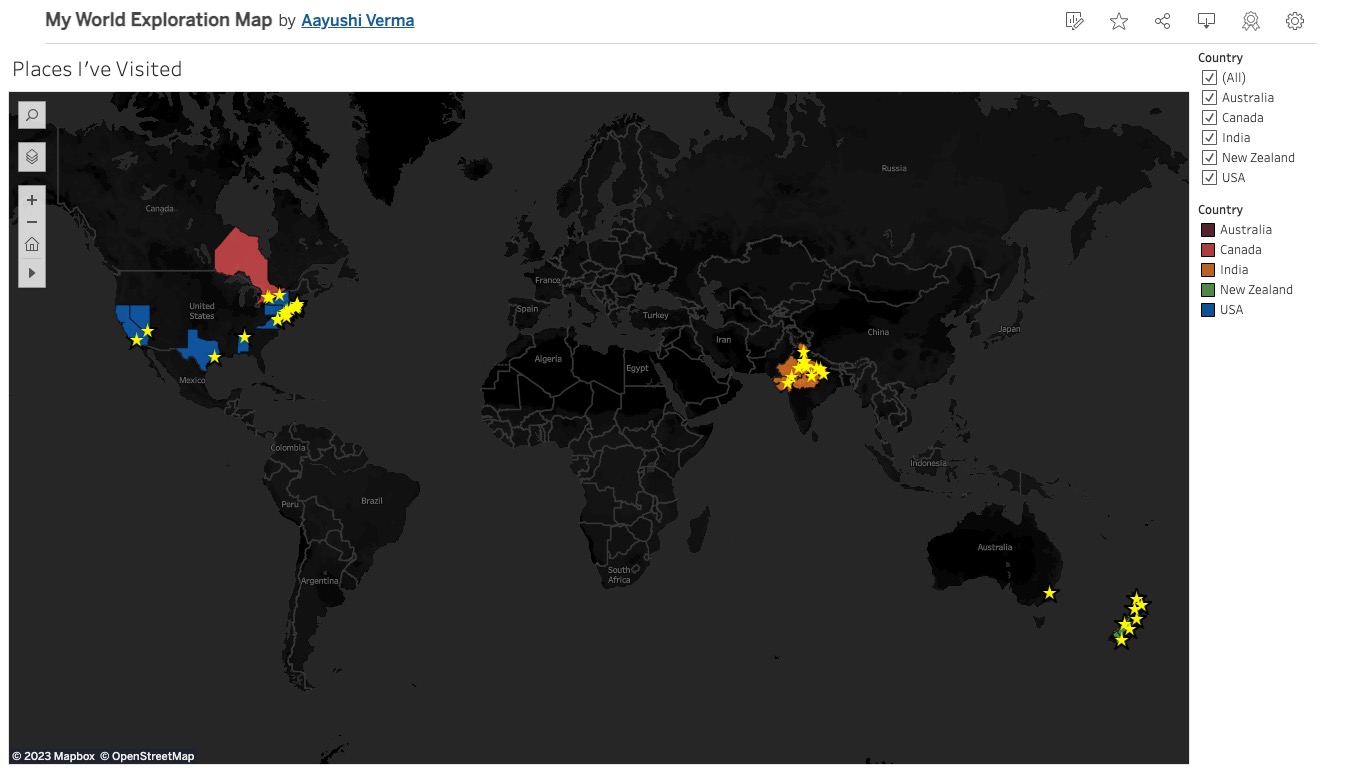Open the OpenStreetMap attribution link
1357x768 pixels.
[150, 756]
